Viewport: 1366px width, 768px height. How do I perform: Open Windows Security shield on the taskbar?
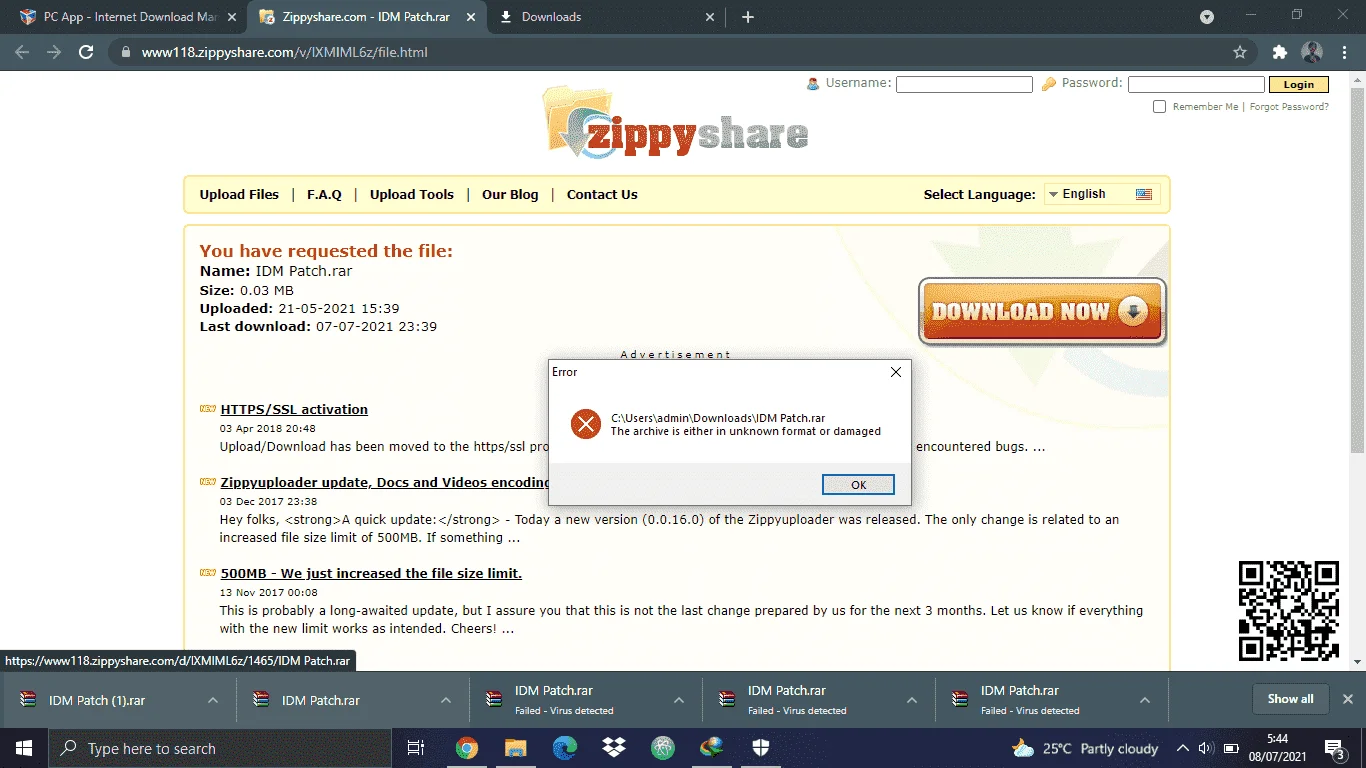pos(761,748)
